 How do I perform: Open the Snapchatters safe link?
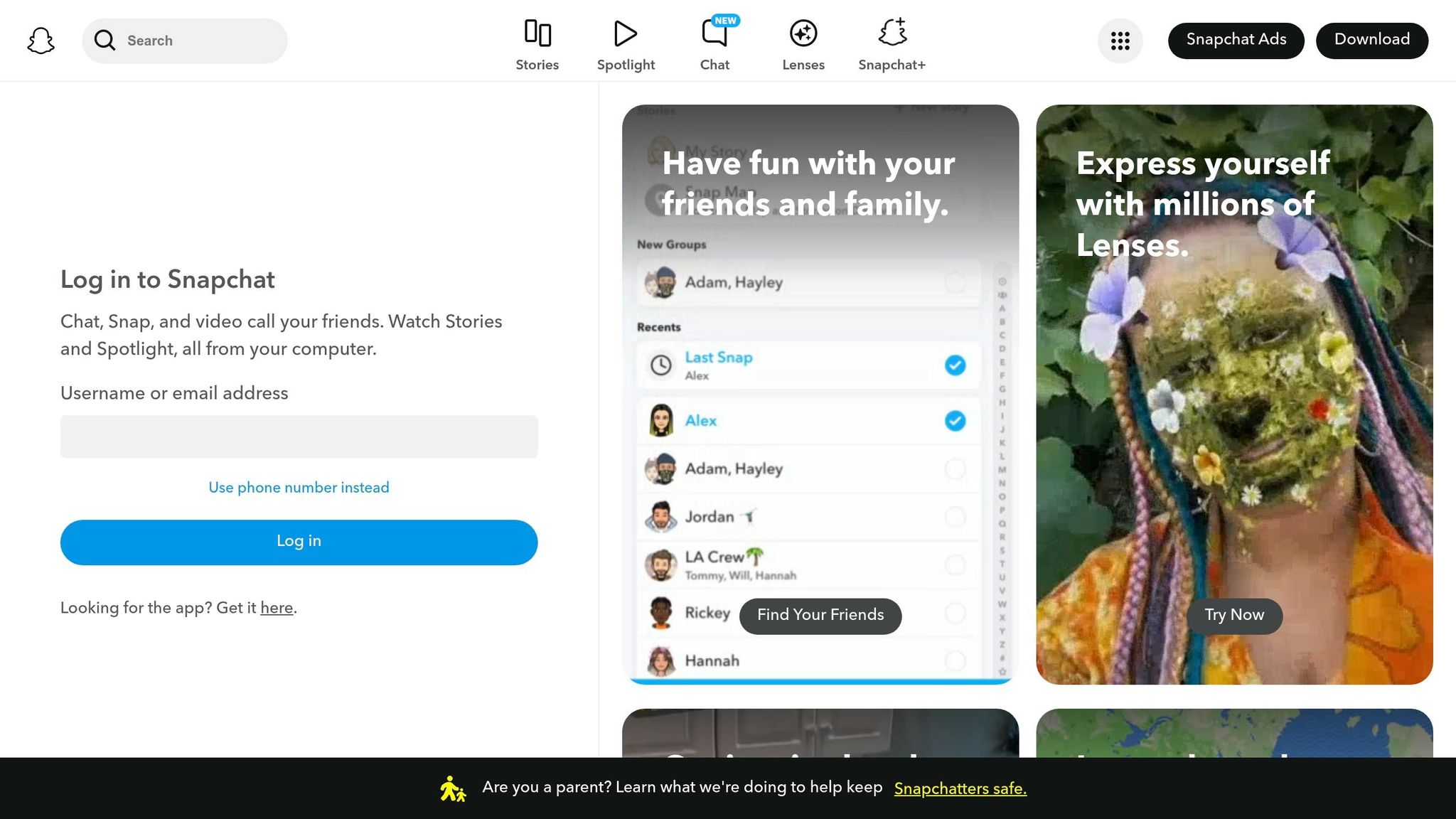960,788
